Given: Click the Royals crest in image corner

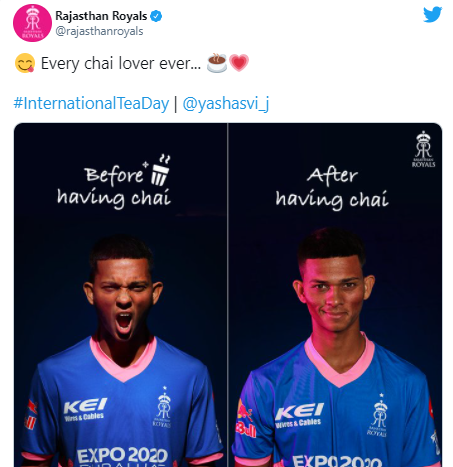Looking at the screenshot, I should pos(423,149).
